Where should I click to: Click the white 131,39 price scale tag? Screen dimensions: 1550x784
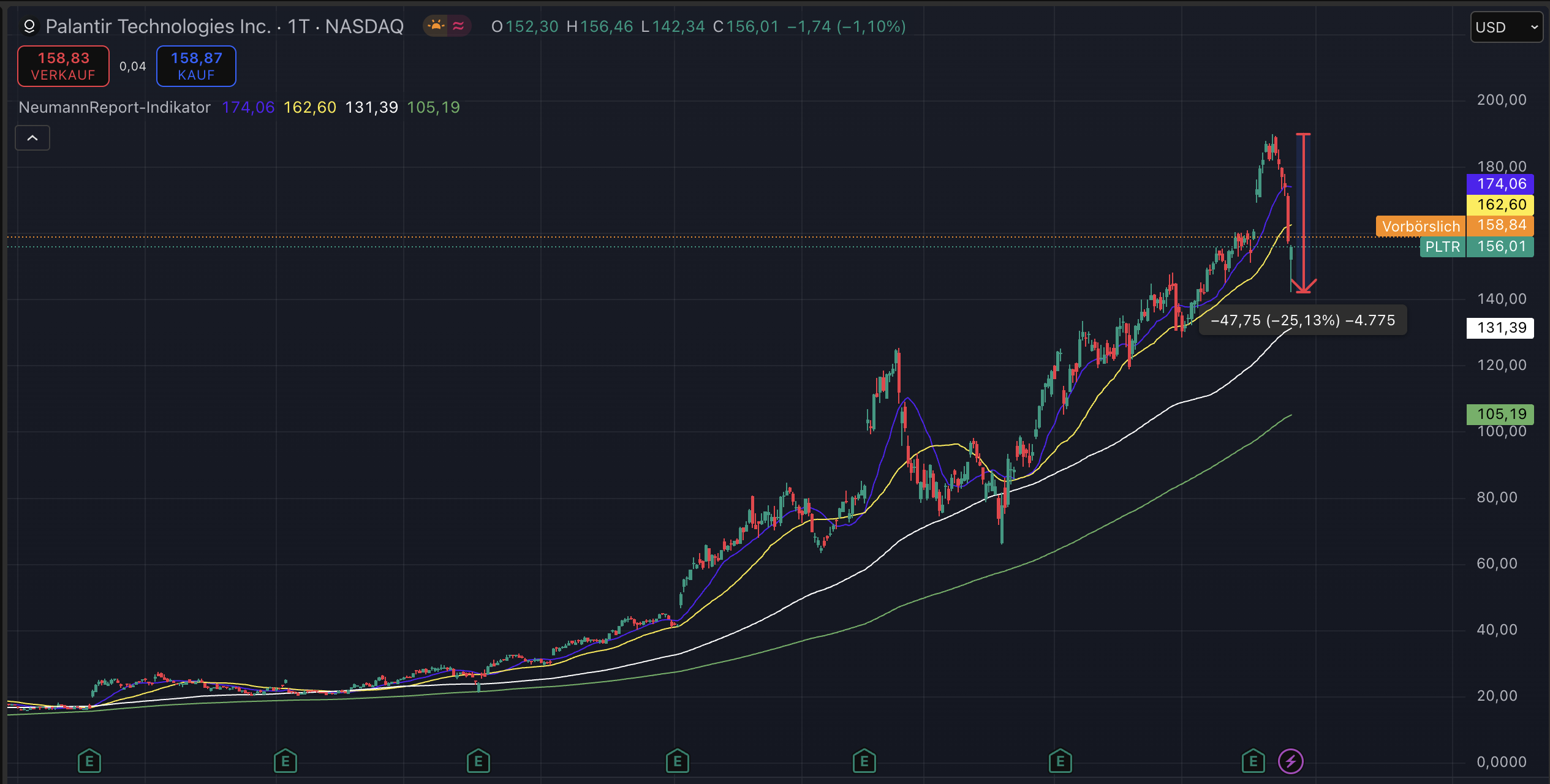click(1500, 328)
